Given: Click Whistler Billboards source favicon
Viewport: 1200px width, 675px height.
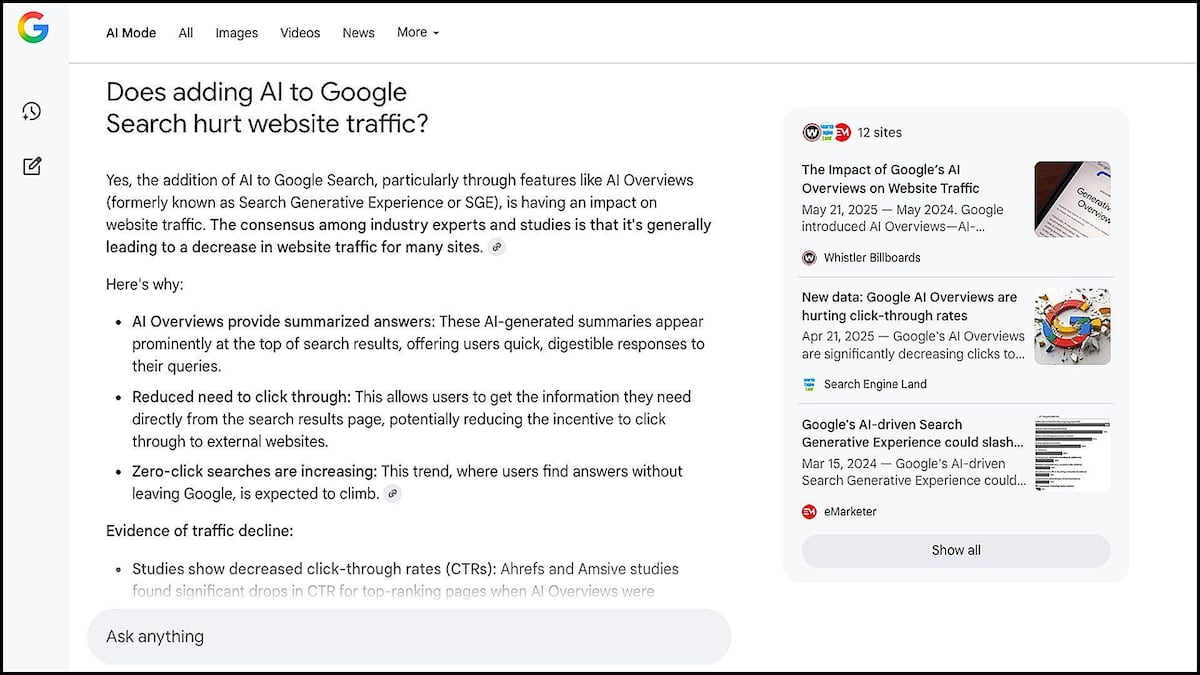Looking at the screenshot, I should click(809, 258).
